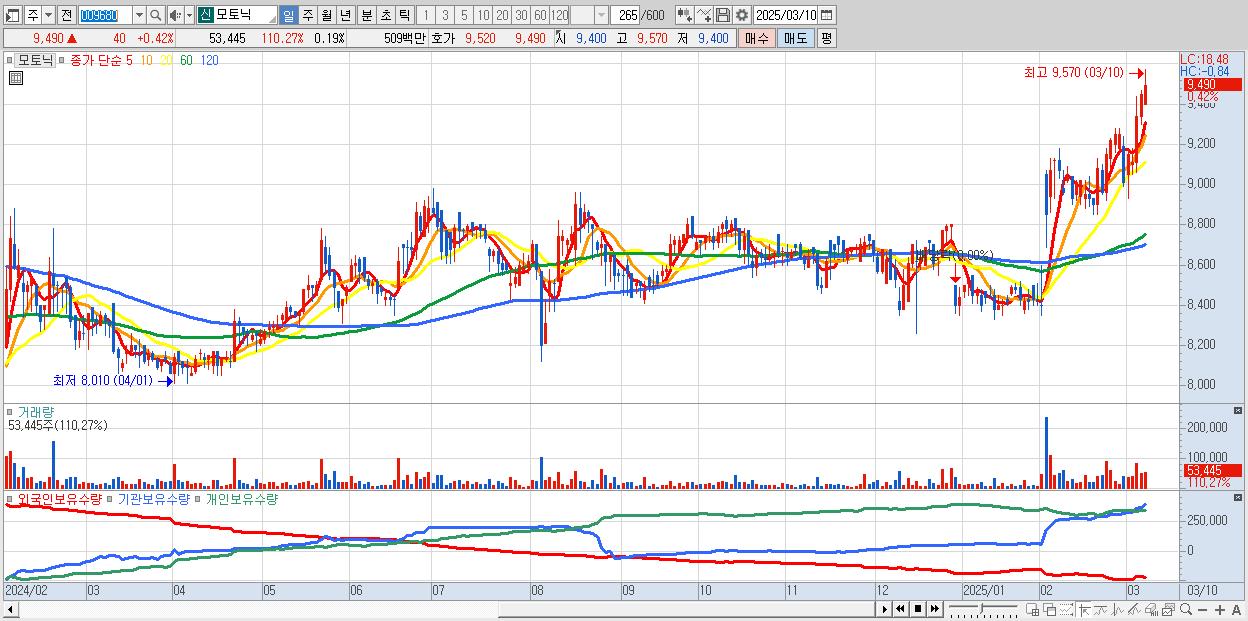This screenshot has width=1248, height=621.
Task: Click the 매도 sell button
Action: (796, 38)
